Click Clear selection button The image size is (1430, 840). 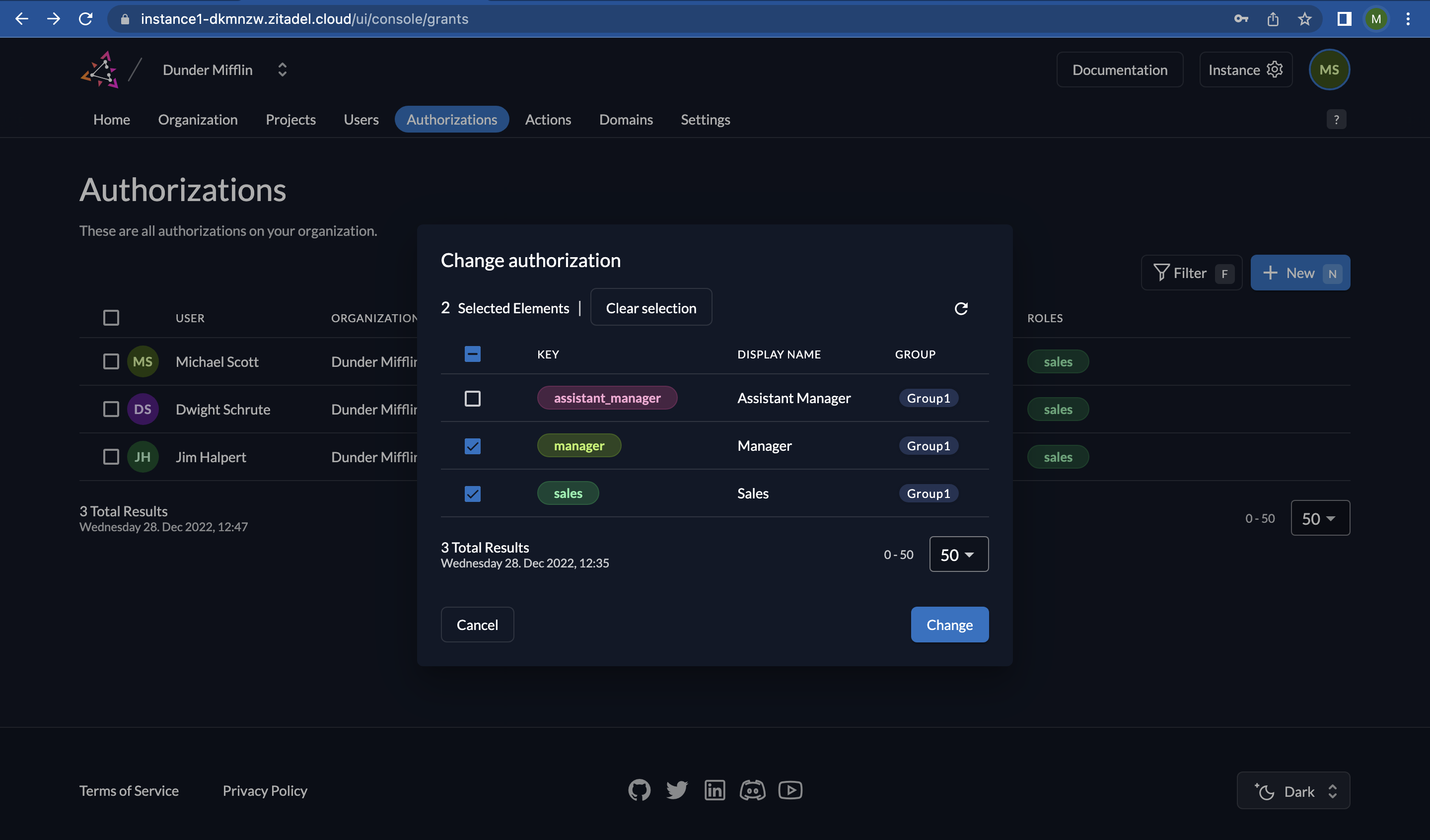(651, 308)
